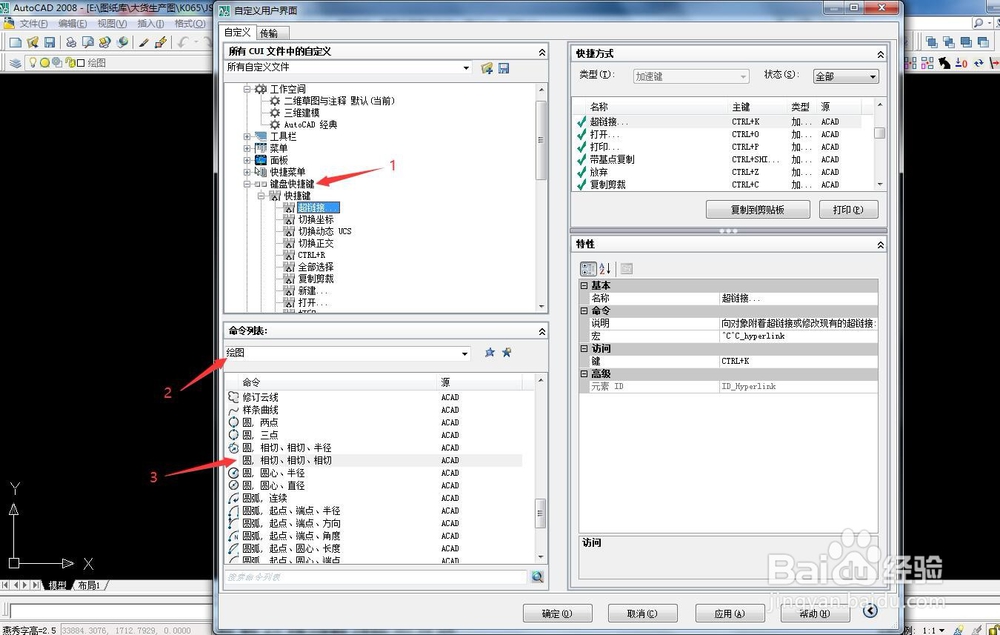
Task: Switch to the 自定义 tab
Action: tap(237, 32)
